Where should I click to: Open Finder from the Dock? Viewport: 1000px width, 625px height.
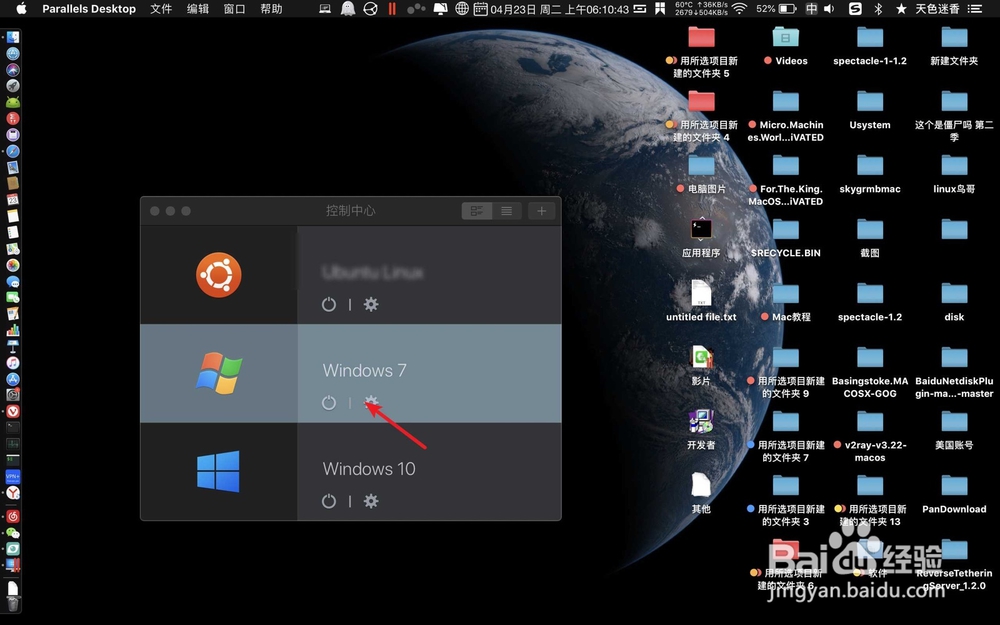[x=13, y=37]
